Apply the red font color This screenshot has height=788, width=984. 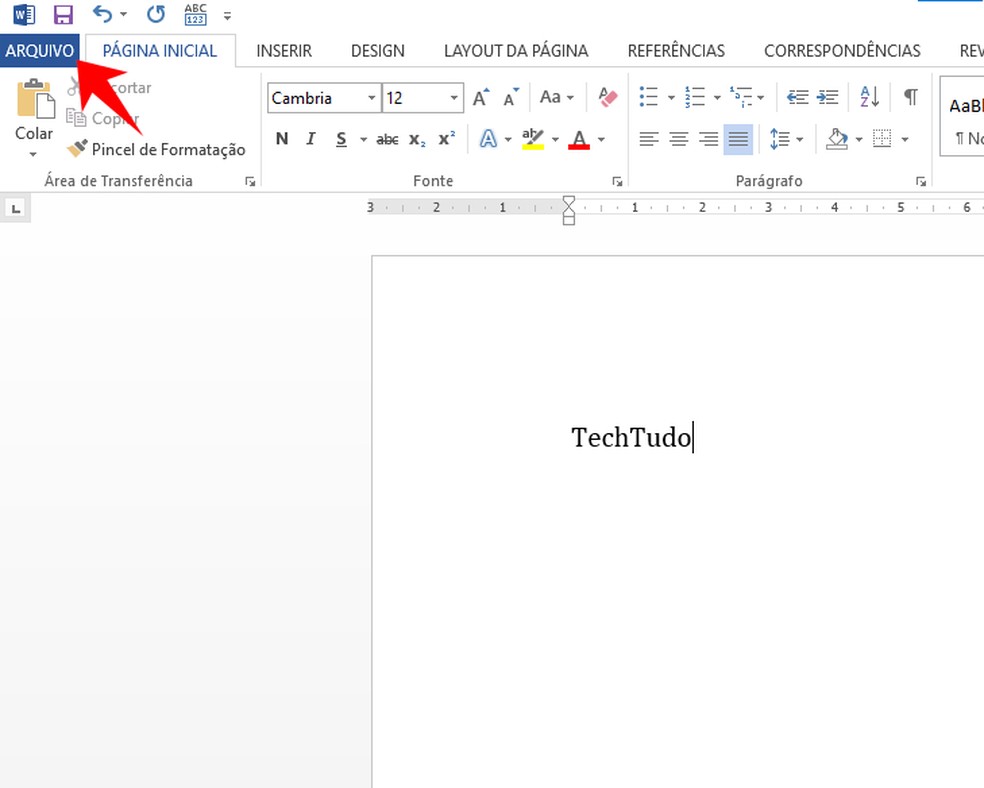(578, 139)
